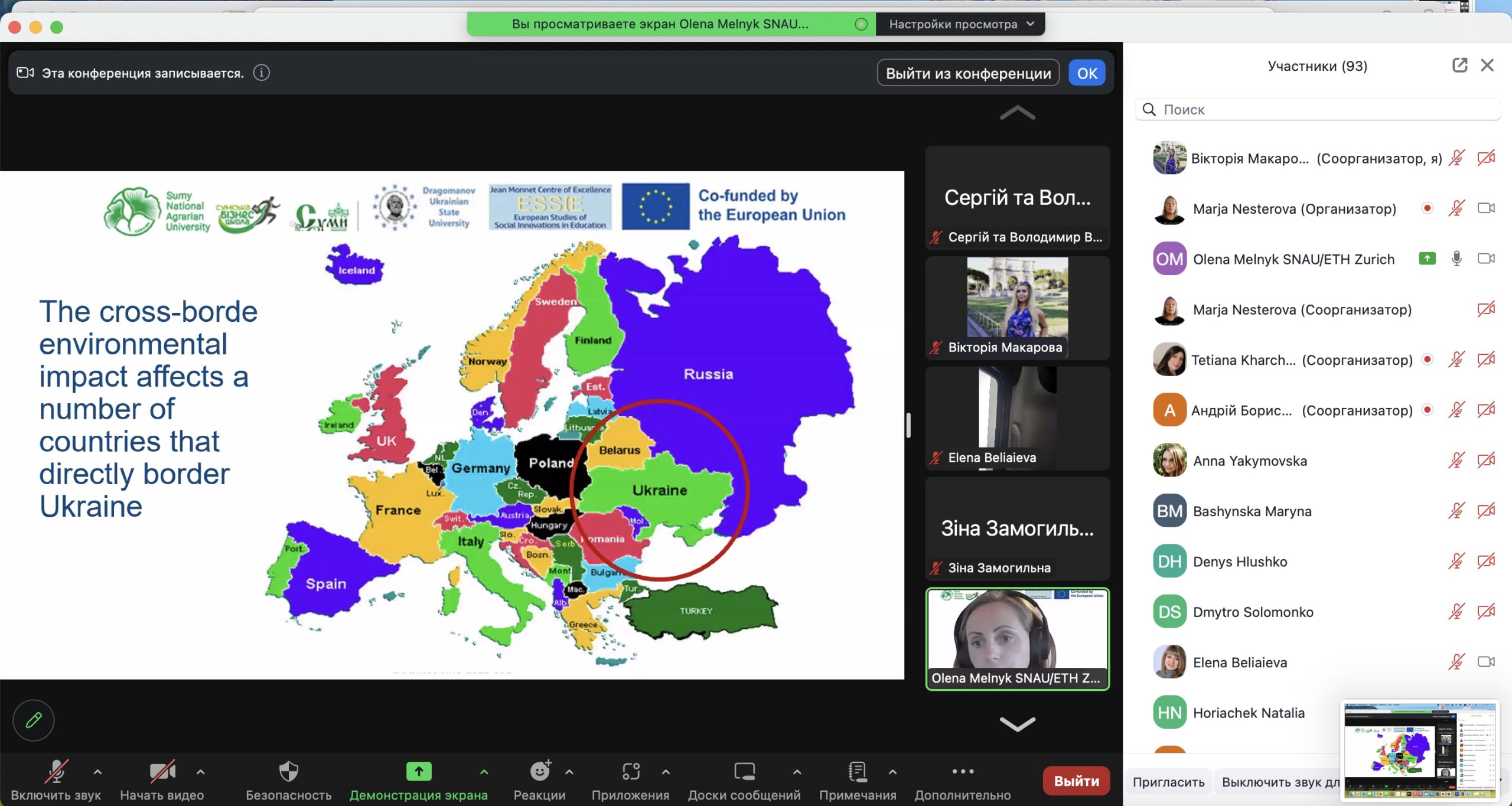Turn on camera with Начать видео
Image resolution: width=1512 pixels, height=806 pixels.
pos(162,771)
